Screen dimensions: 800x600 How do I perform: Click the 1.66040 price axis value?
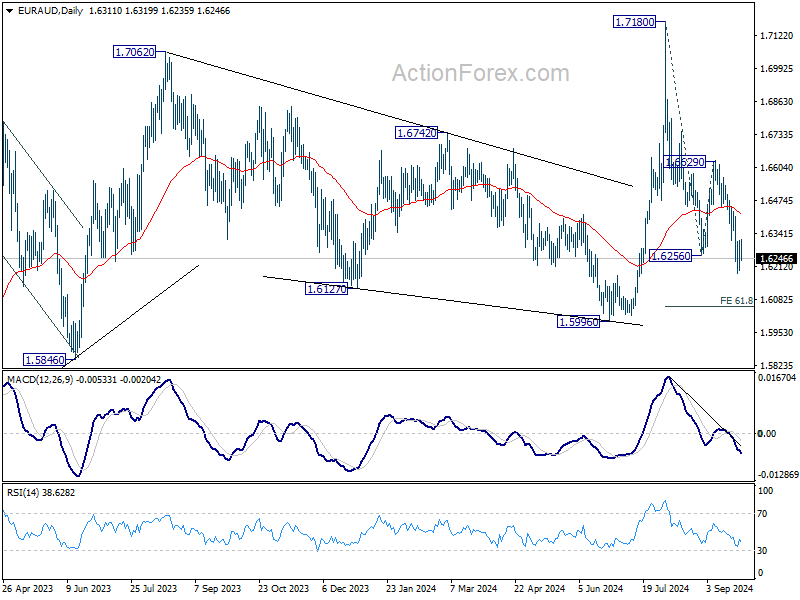click(777, 167)
